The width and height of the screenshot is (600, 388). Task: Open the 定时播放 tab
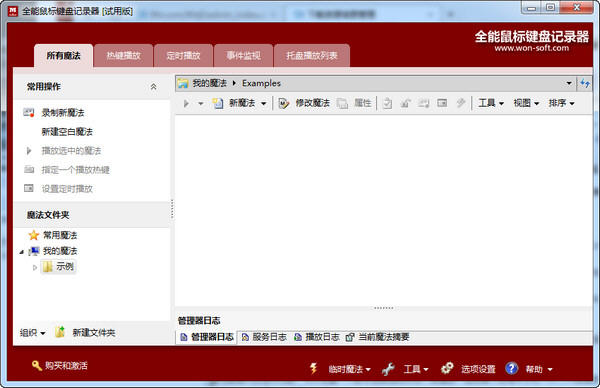(183, 56)
